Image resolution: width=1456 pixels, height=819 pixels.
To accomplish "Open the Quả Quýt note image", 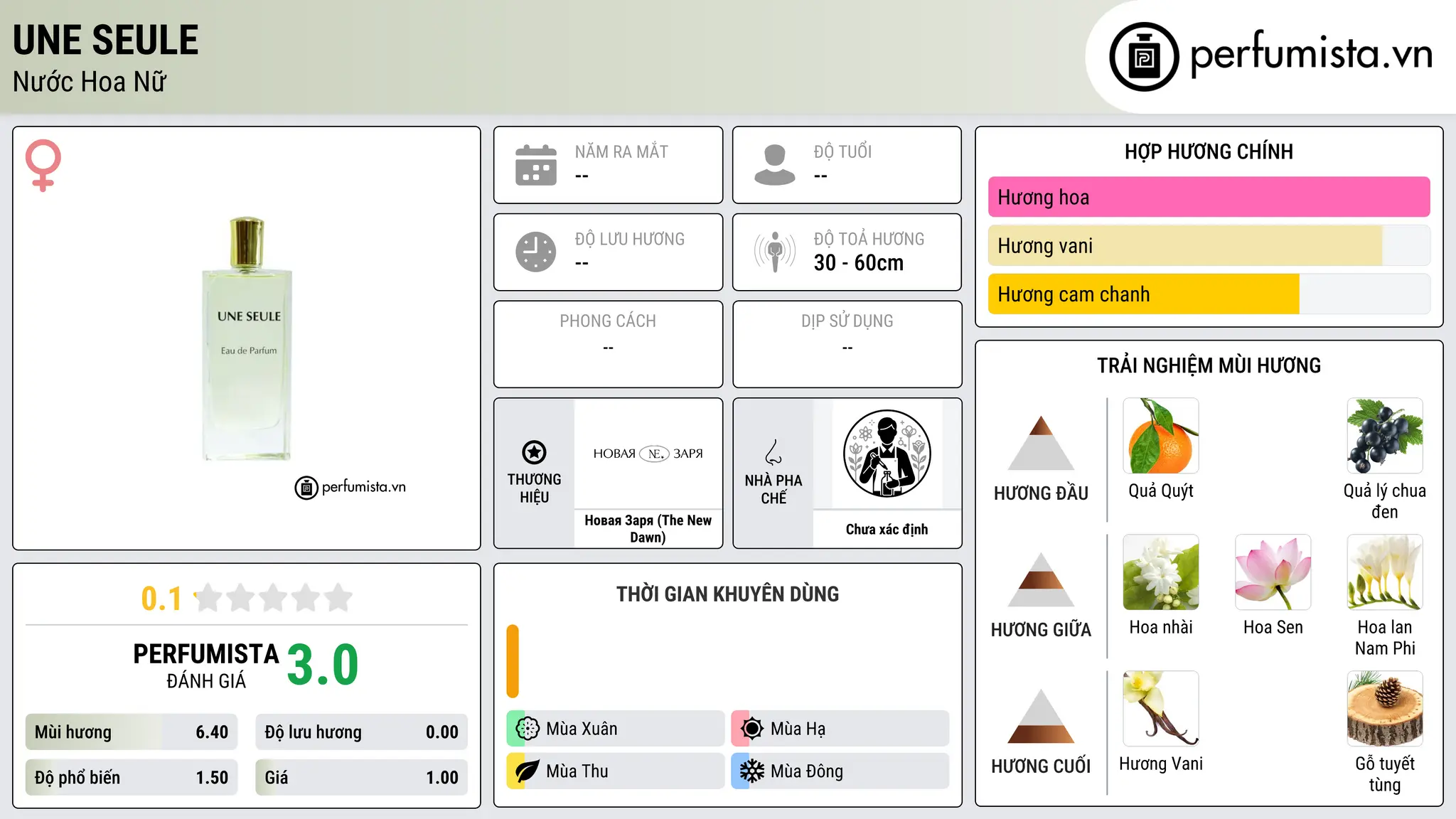I will (x=1161, y=436).
